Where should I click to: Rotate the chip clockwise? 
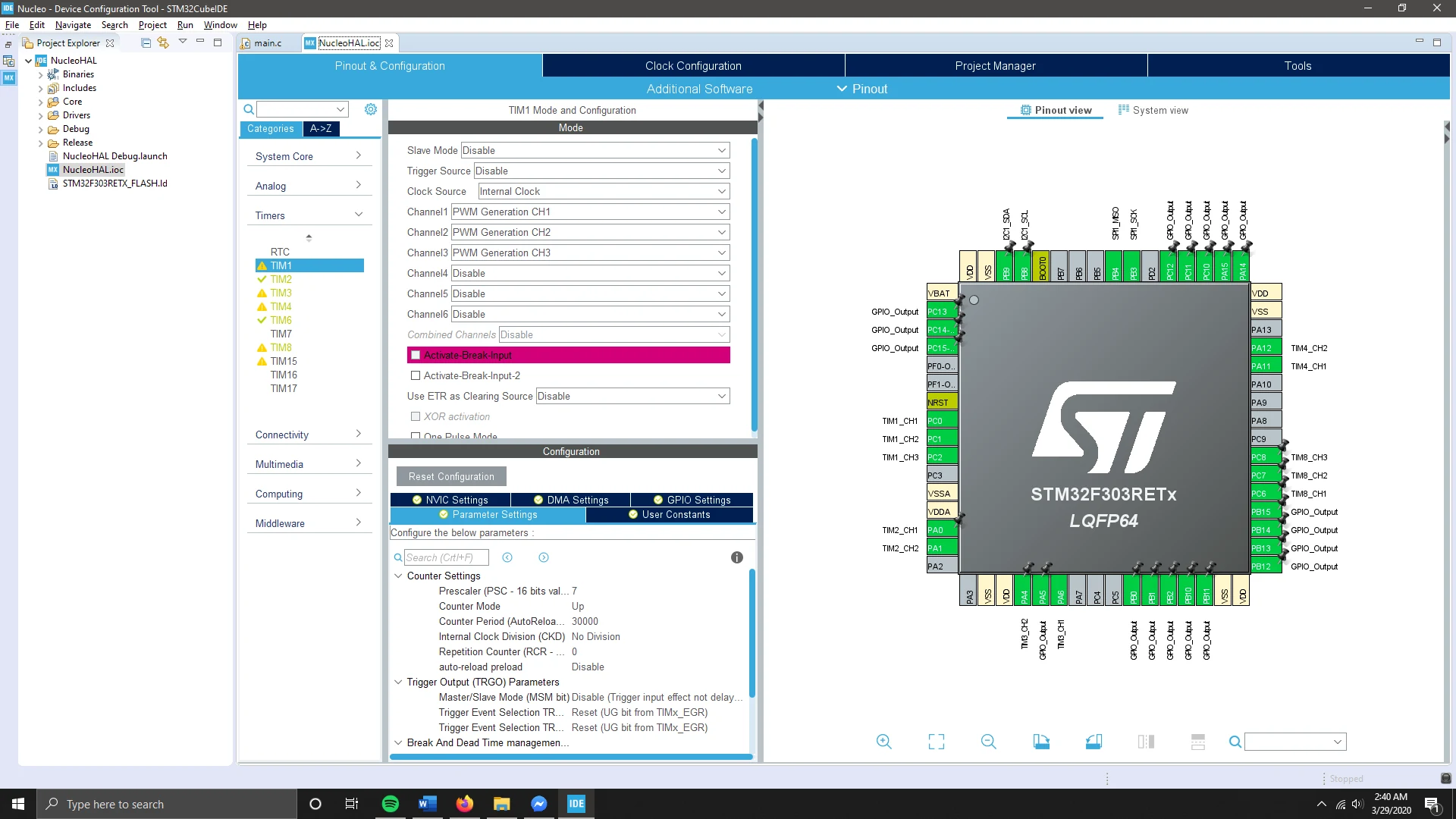point(1041,742)
